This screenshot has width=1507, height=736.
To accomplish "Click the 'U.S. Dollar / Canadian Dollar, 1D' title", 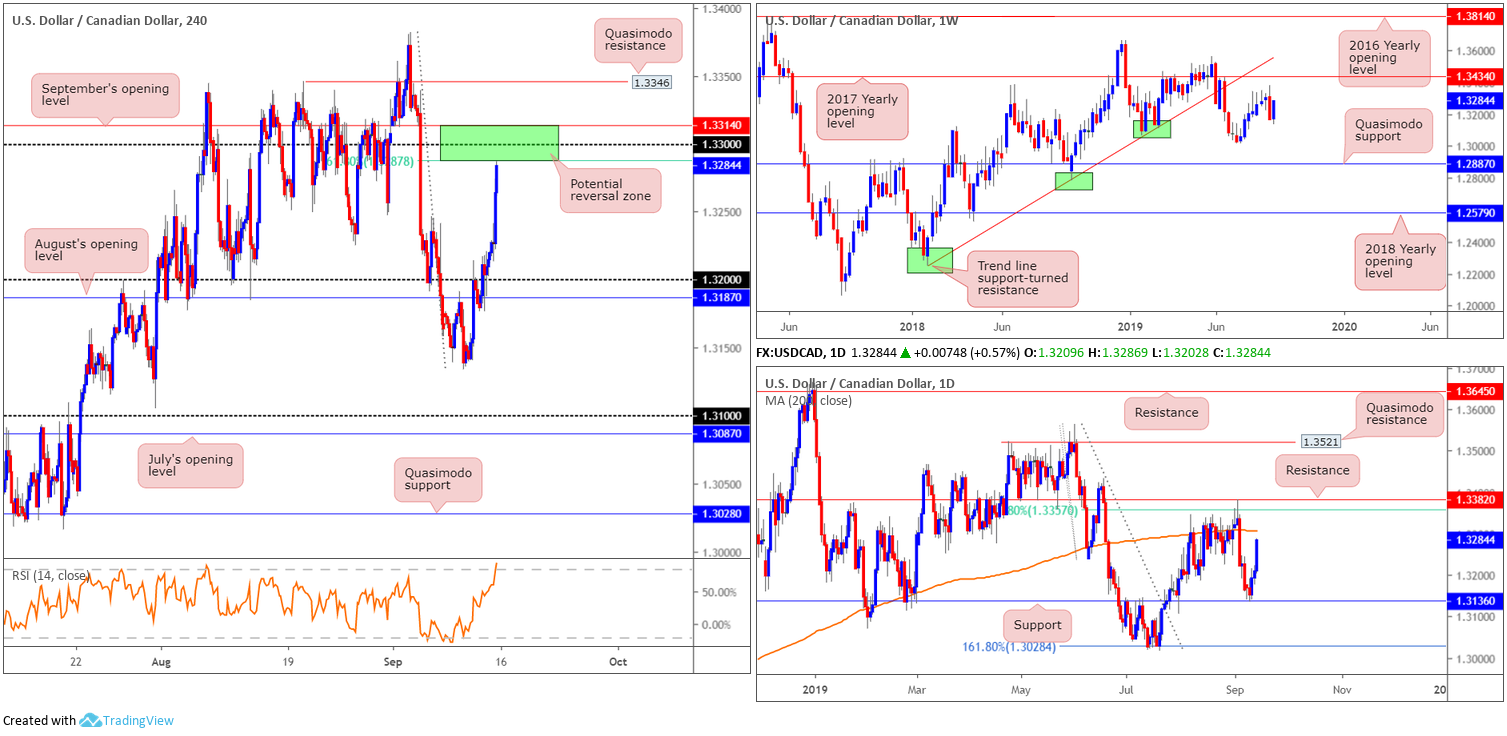I will pyautogui.click(x=862, y=383).
